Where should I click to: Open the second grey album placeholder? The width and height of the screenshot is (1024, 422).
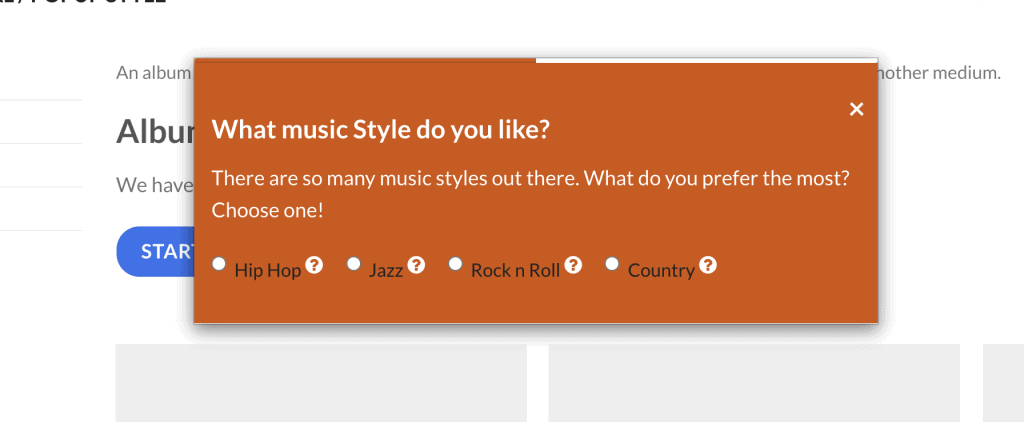click(754, 383)
